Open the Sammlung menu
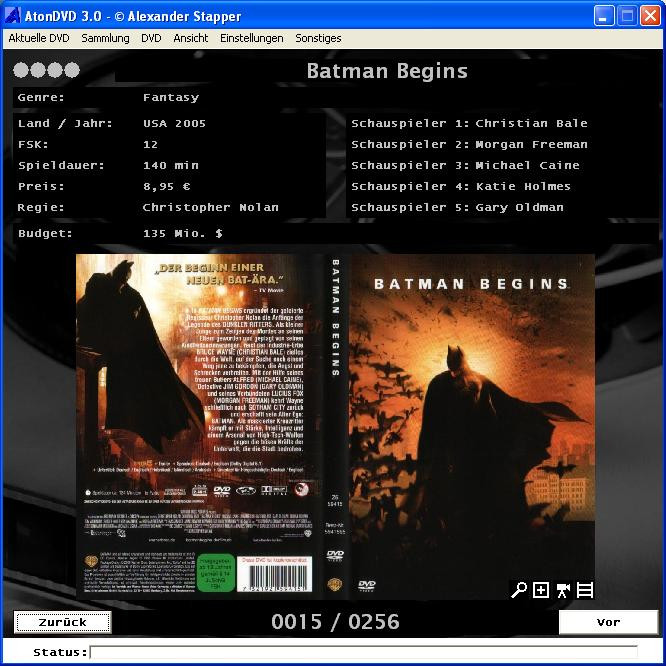This screenshot has width=666, height=666. pyautogui.click(x=105, y=38)
